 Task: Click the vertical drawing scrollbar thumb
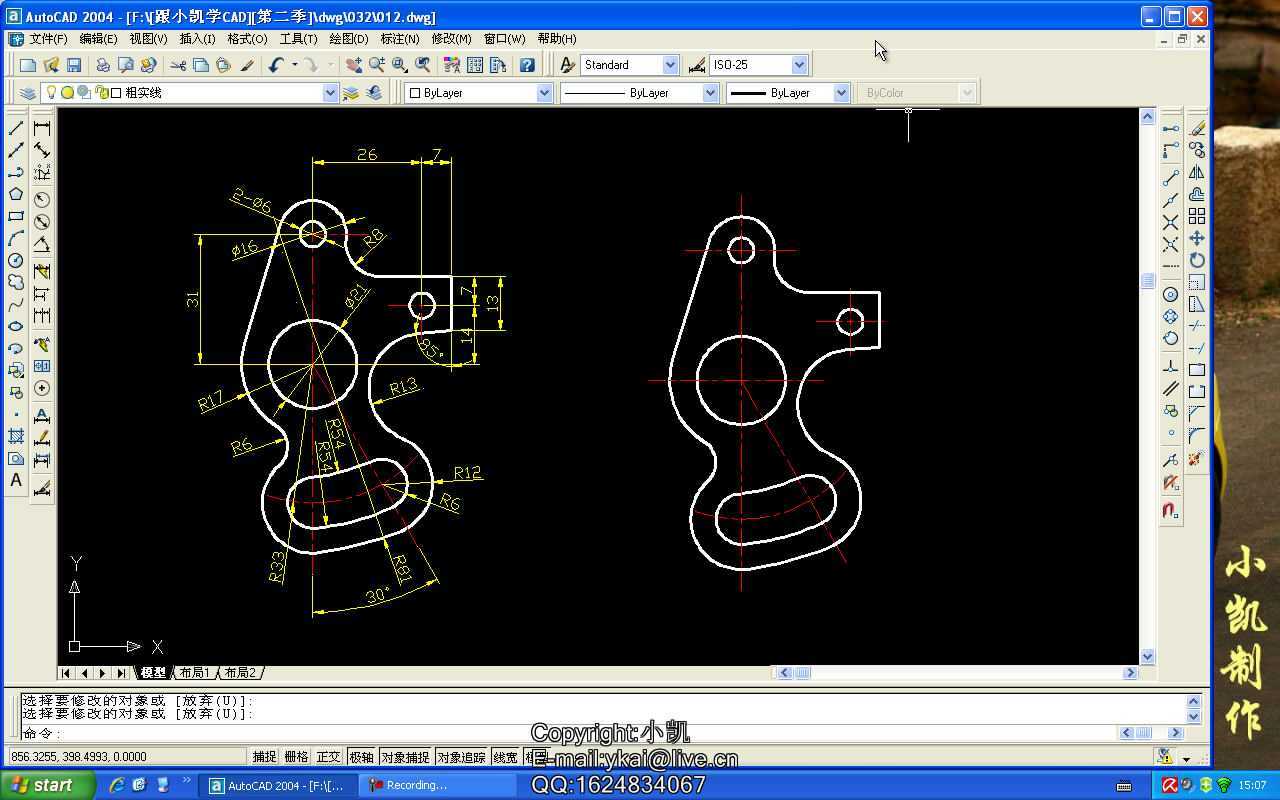tap(1147, 281)
